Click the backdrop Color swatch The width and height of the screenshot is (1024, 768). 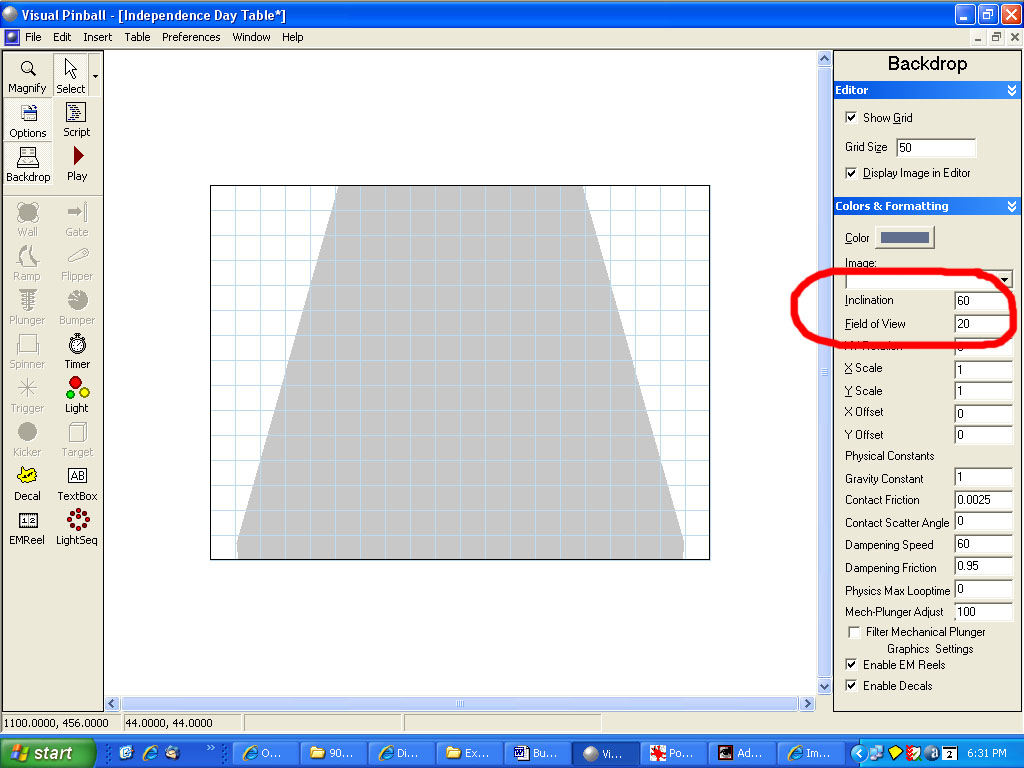tap(904, 238)
